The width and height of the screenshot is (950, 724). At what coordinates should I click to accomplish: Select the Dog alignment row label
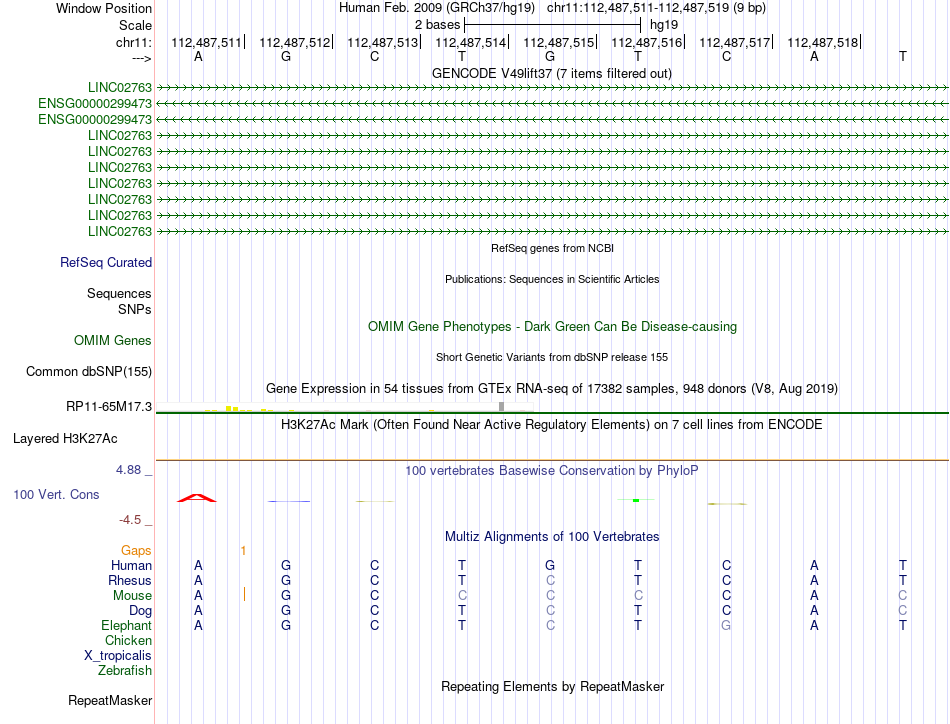click(x=140, y=611)
